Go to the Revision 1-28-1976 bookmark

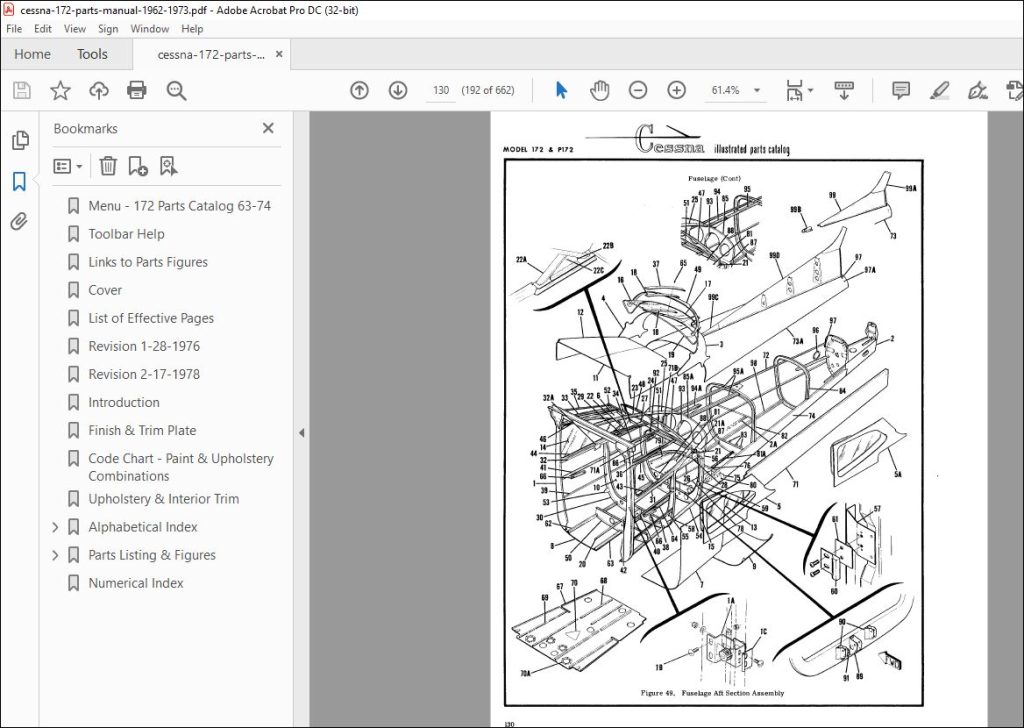click(x=144, y=346)
